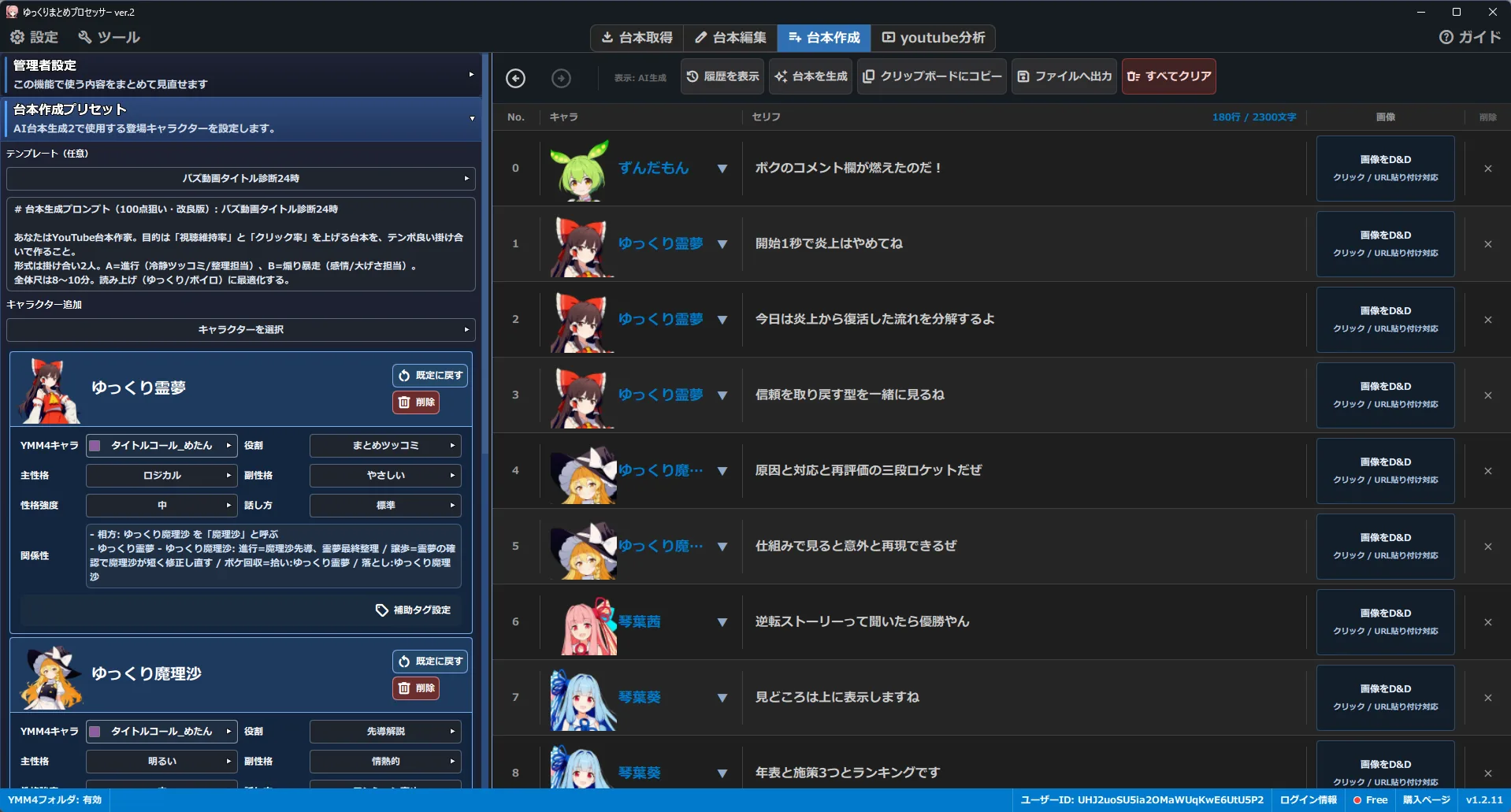Open ゆっくり霊夢 役割 まとめツッコミ dropdown
1511x812 pixels.
coord(385,446)
